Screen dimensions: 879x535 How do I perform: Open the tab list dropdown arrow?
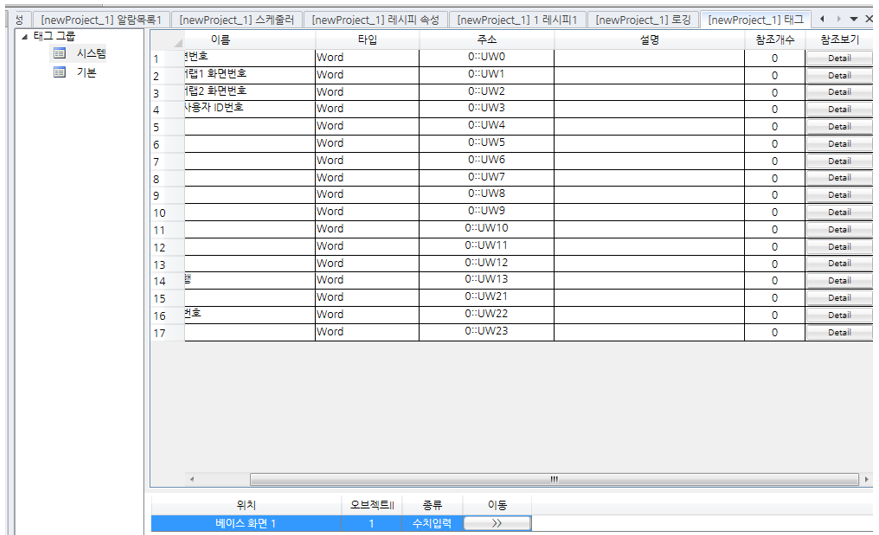click(x=854, y=19)
